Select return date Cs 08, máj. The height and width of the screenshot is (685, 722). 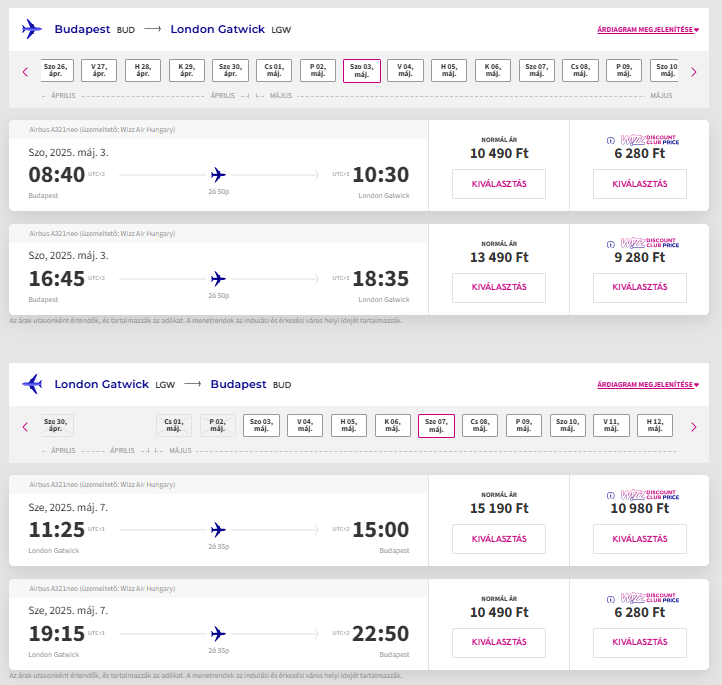480,425
